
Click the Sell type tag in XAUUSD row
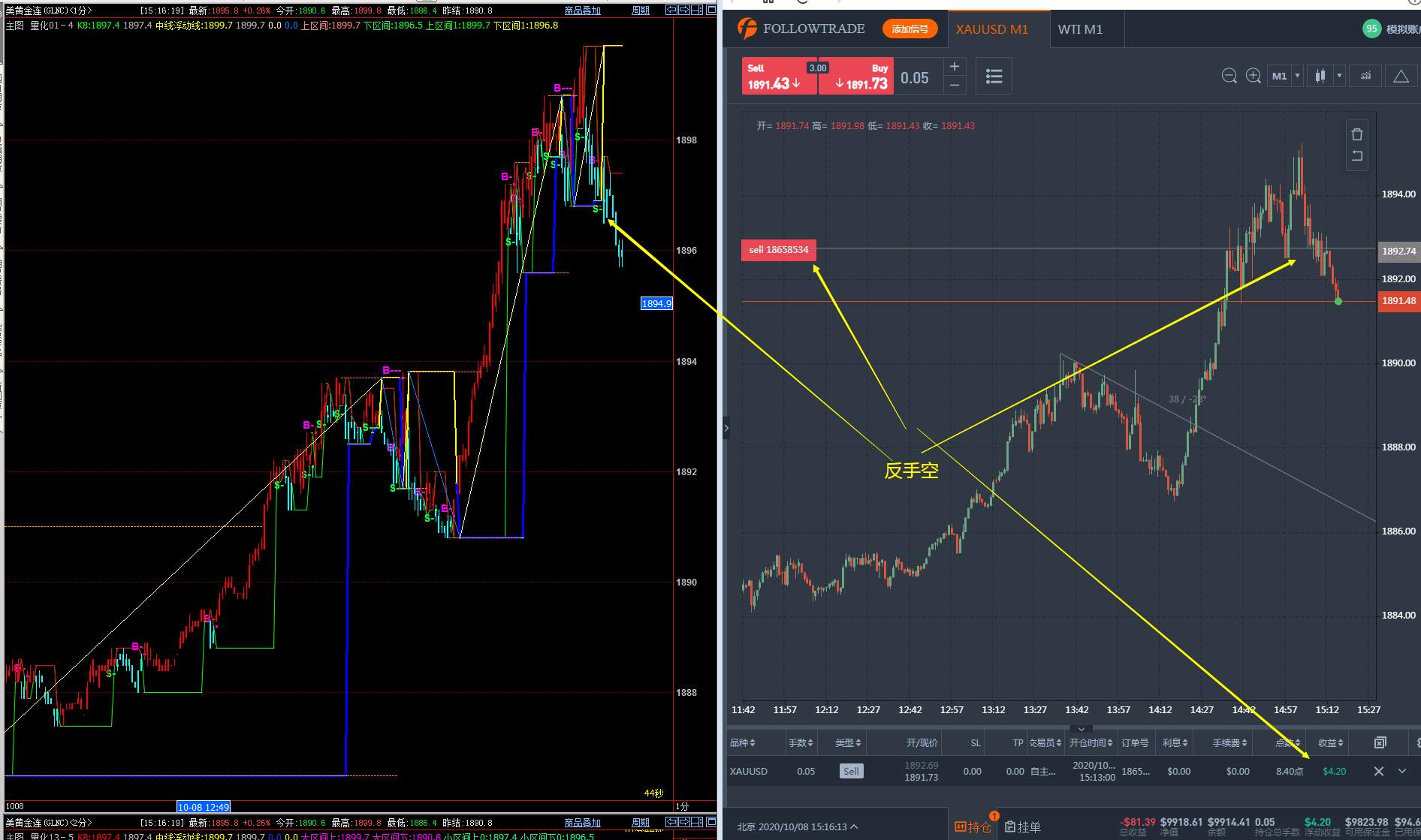[x=851, y=771]
